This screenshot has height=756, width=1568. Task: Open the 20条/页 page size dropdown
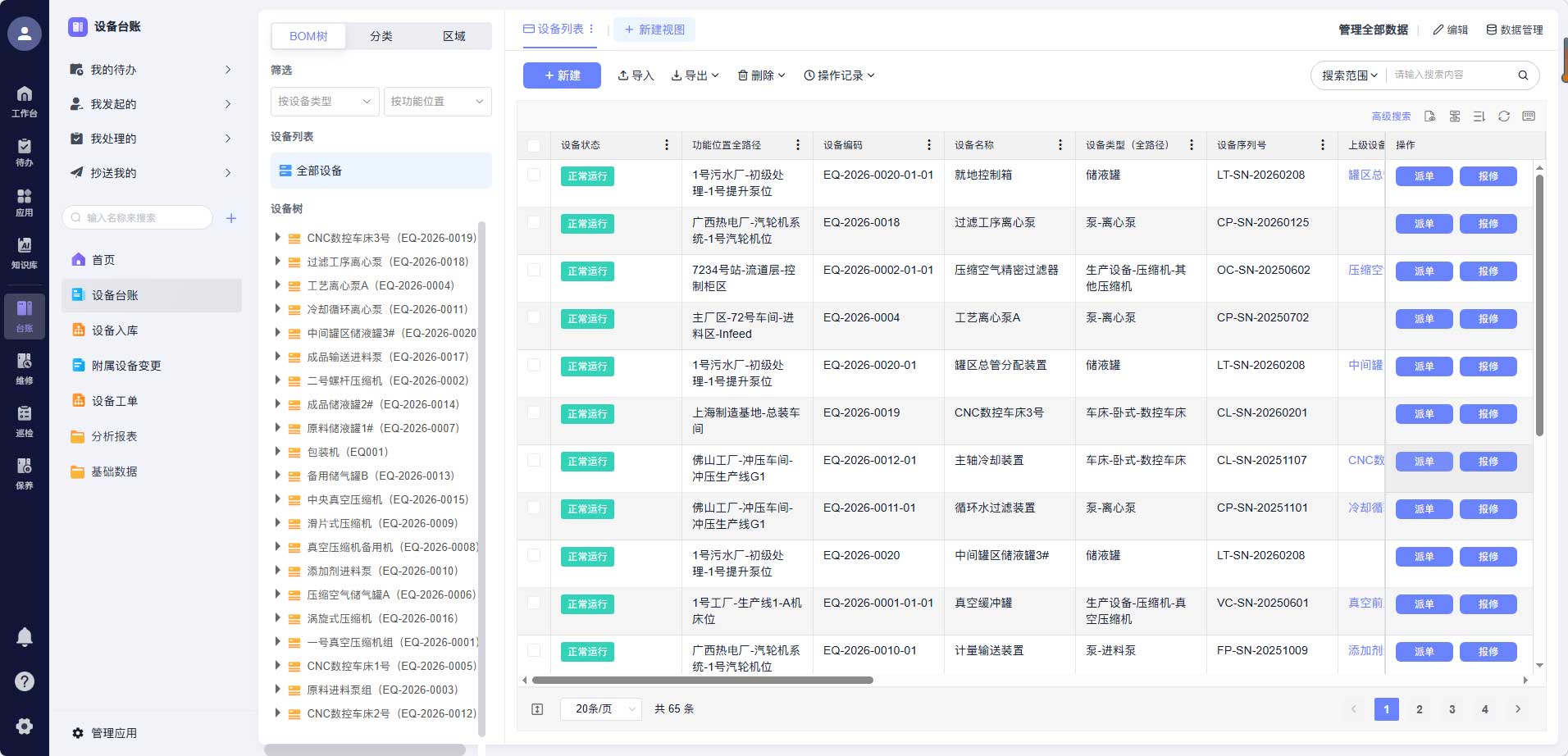(600, 709)
